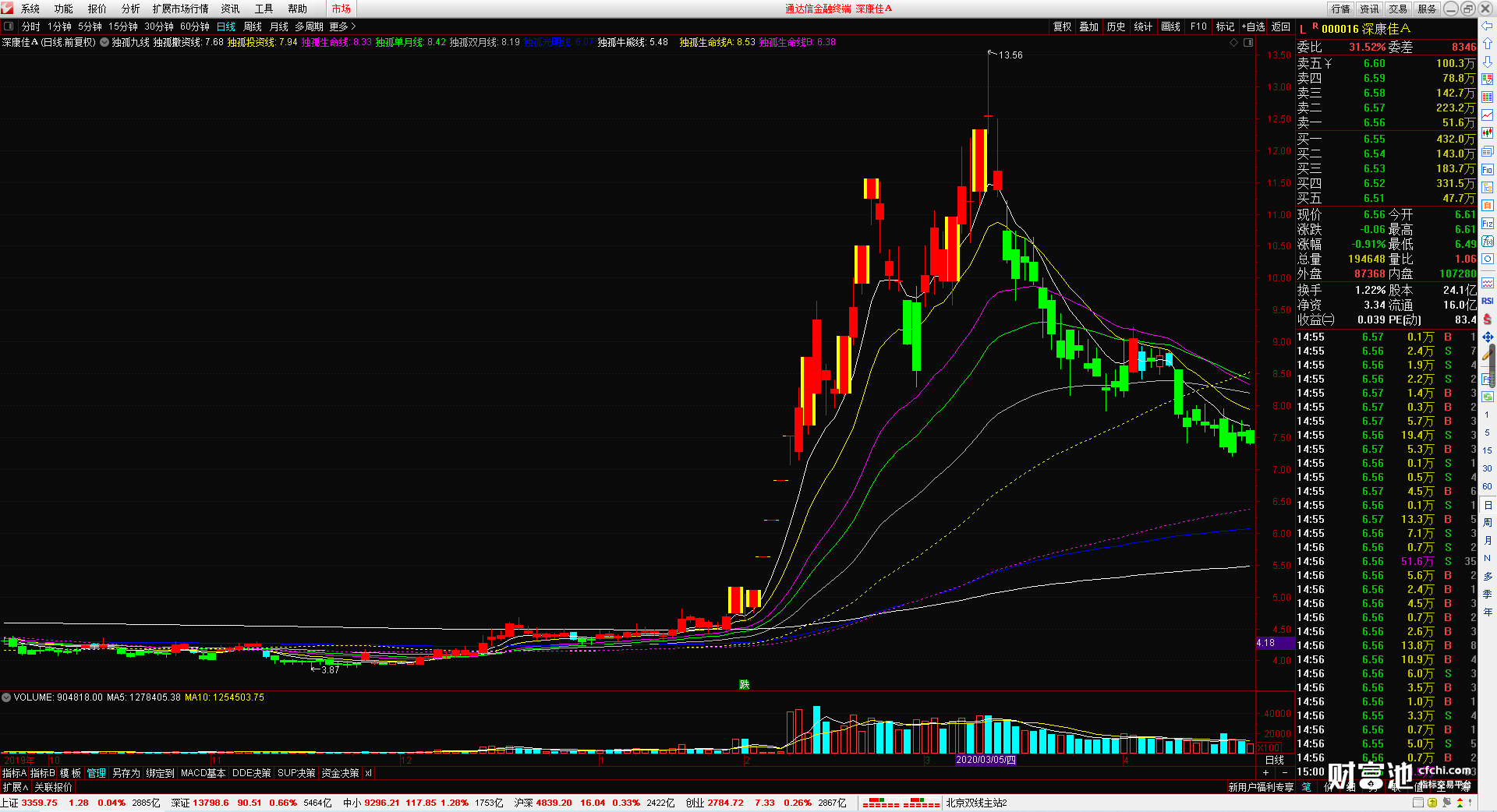Click the 另存为 template option

[126, 773]
